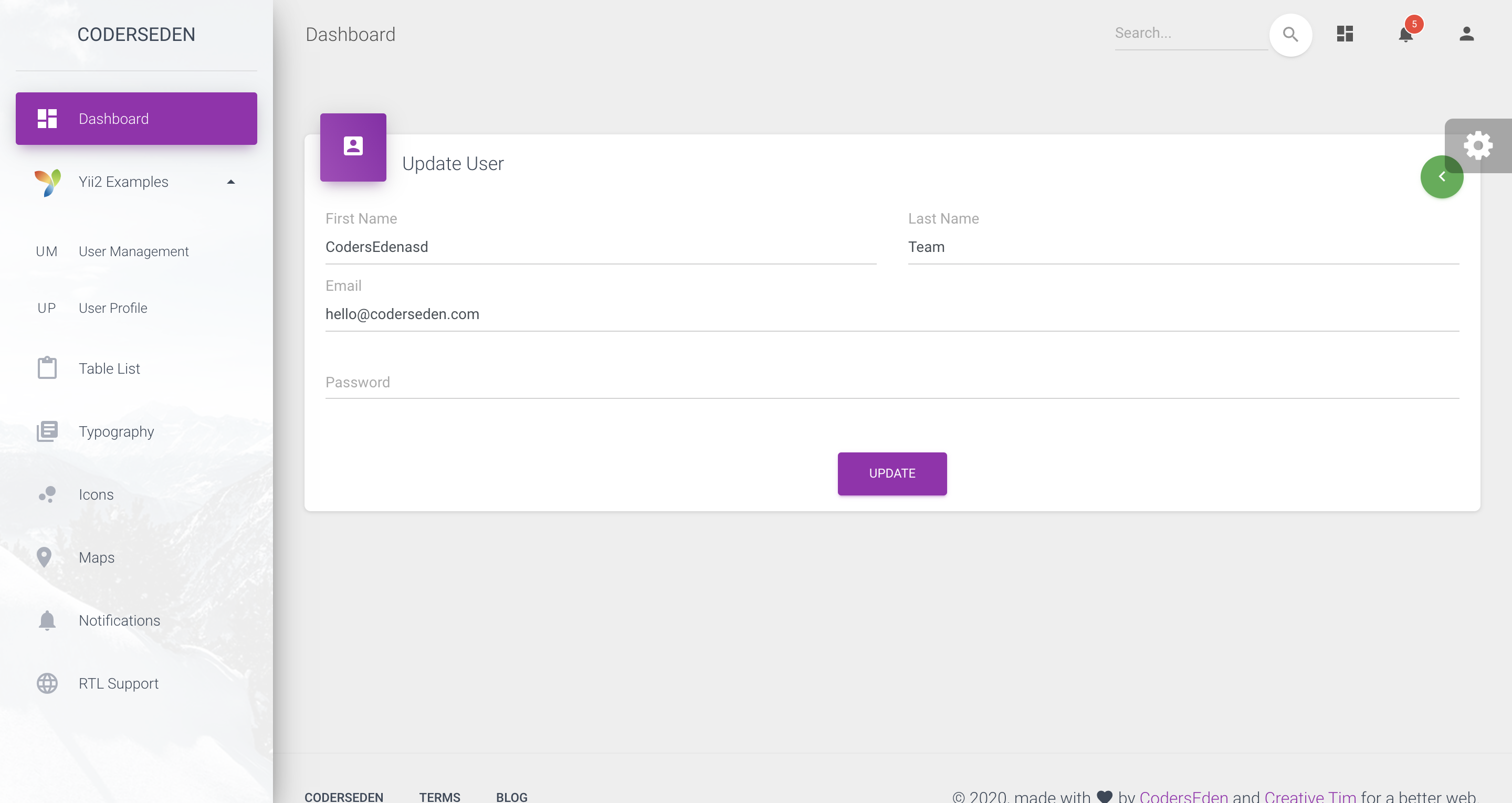Open the settings gear panel
Viewport: 1512px width, 803px height.
(x=1478, y=145)
